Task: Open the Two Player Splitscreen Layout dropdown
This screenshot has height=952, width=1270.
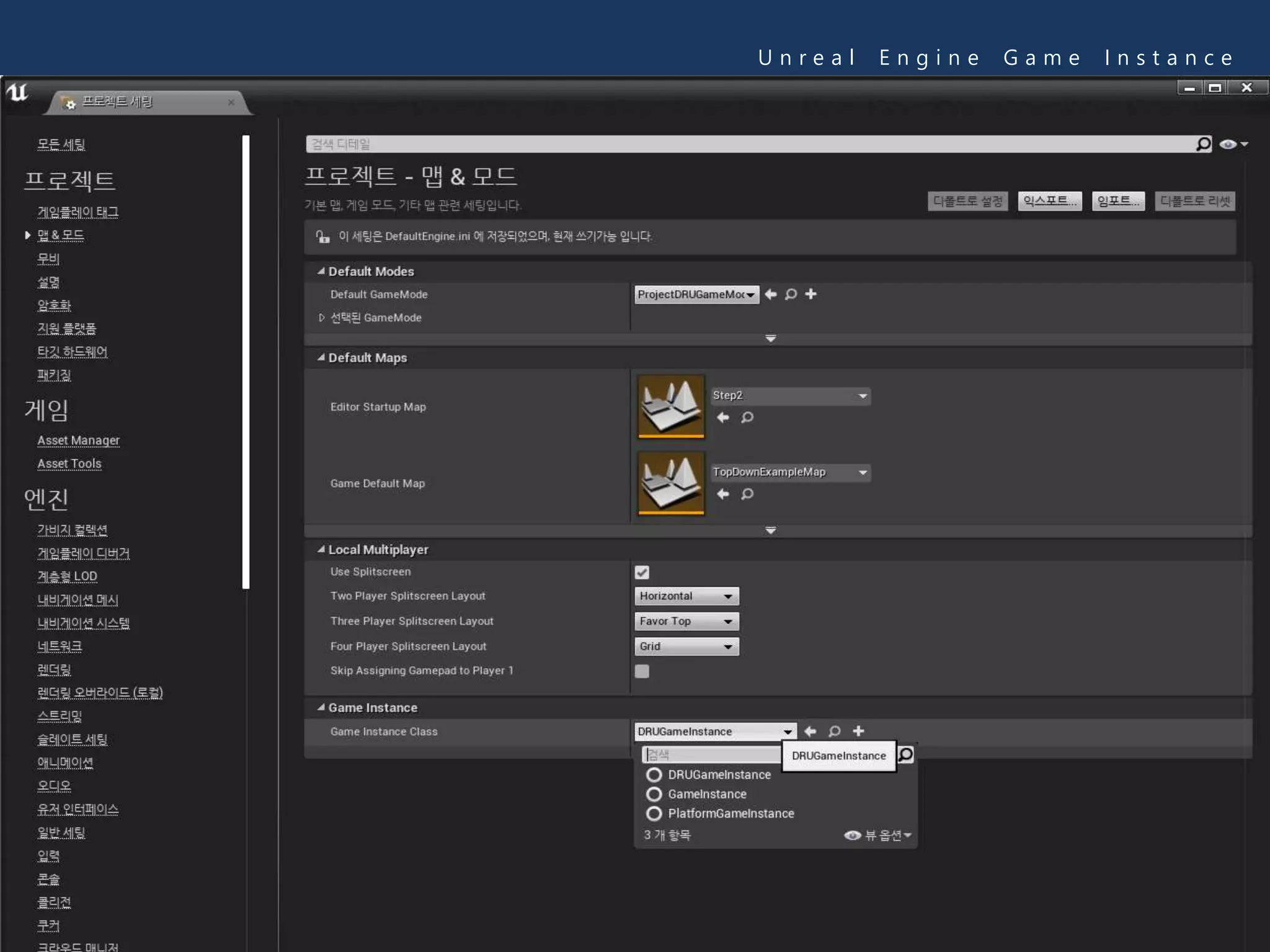Action: (x=686, y=596)
